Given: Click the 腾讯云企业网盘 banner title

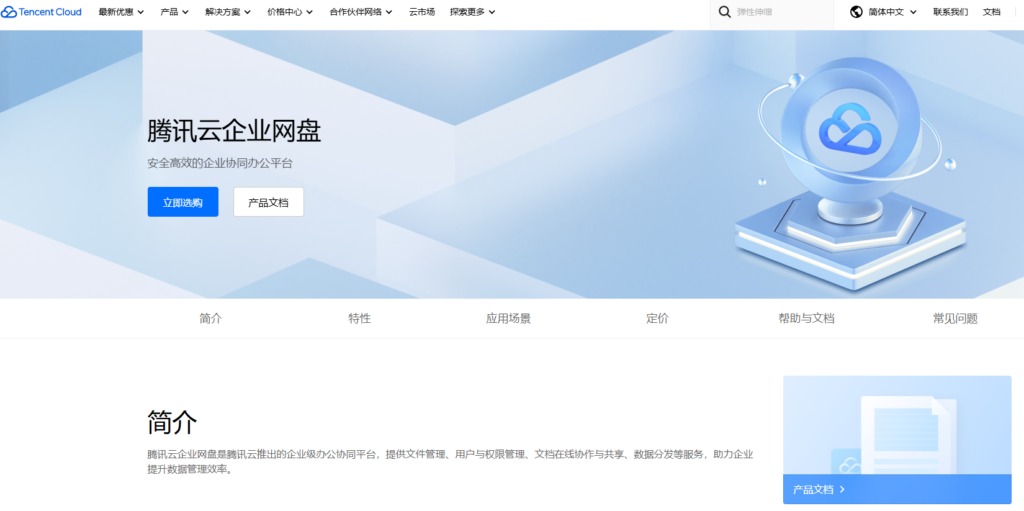Looking at the screenshot, I should 234,132.
